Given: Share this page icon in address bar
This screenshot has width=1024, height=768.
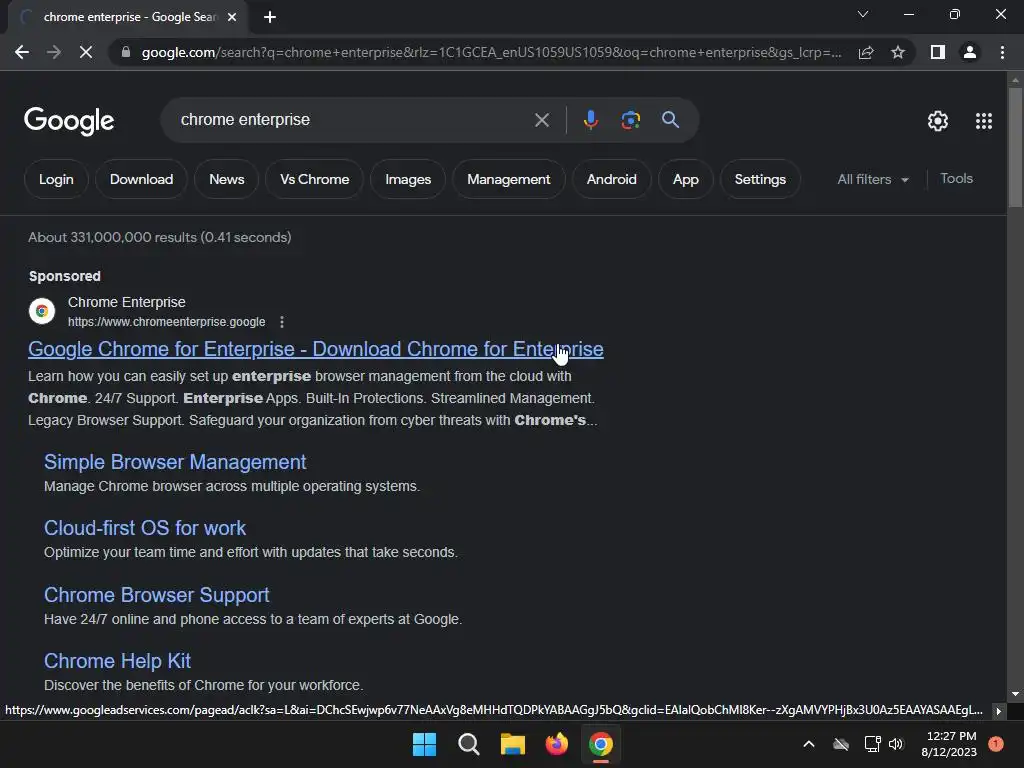Looking at the screenshot, I should coord(866,52).
